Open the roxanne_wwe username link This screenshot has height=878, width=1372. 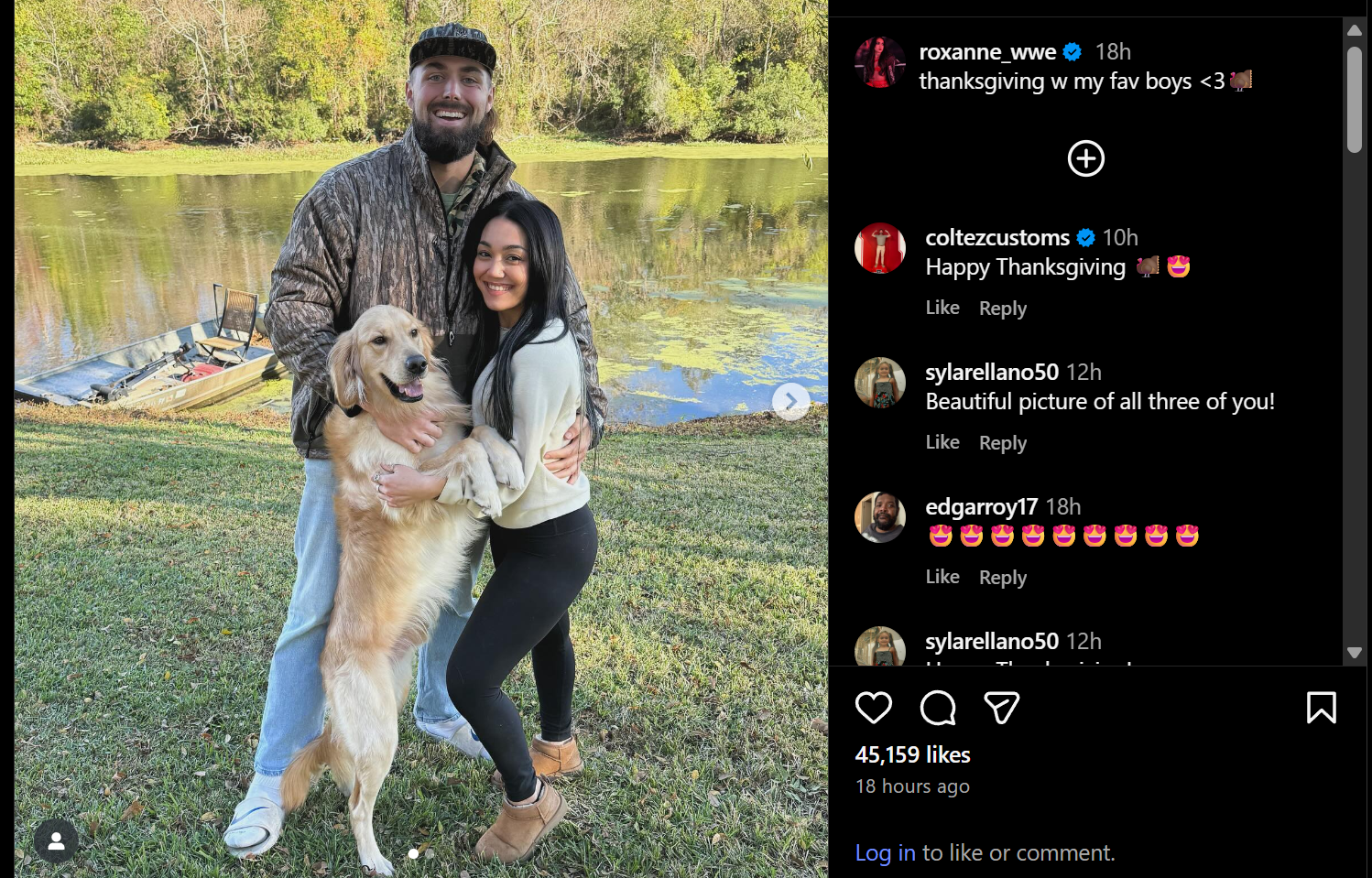coord(987,52)
